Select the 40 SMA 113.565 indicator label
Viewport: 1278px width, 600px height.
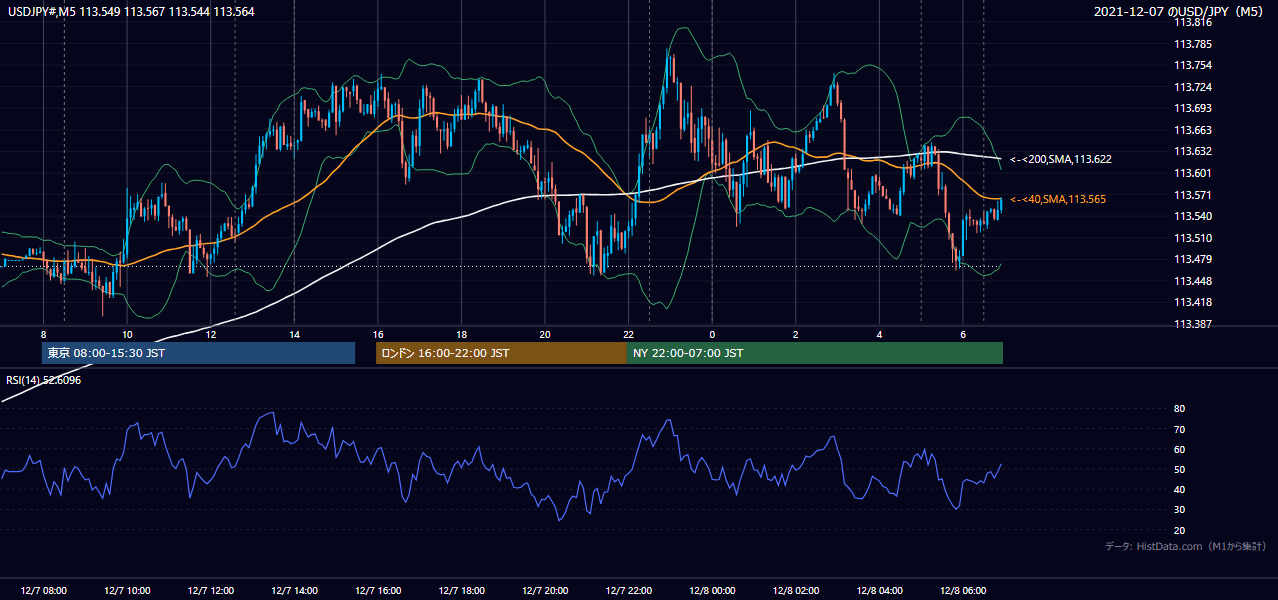(x=1058, y=199)
